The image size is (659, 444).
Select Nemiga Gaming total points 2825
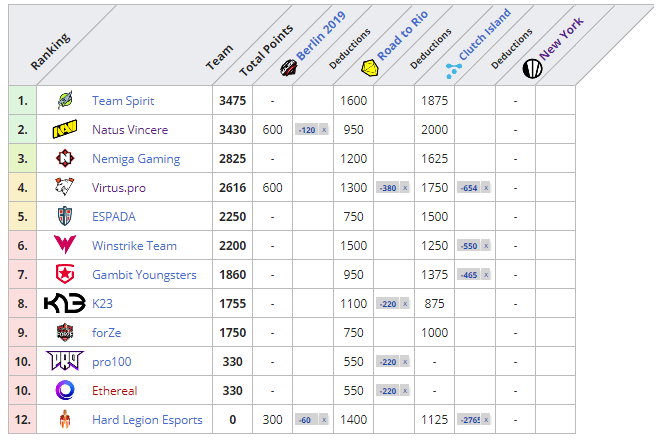click(232, 159)
